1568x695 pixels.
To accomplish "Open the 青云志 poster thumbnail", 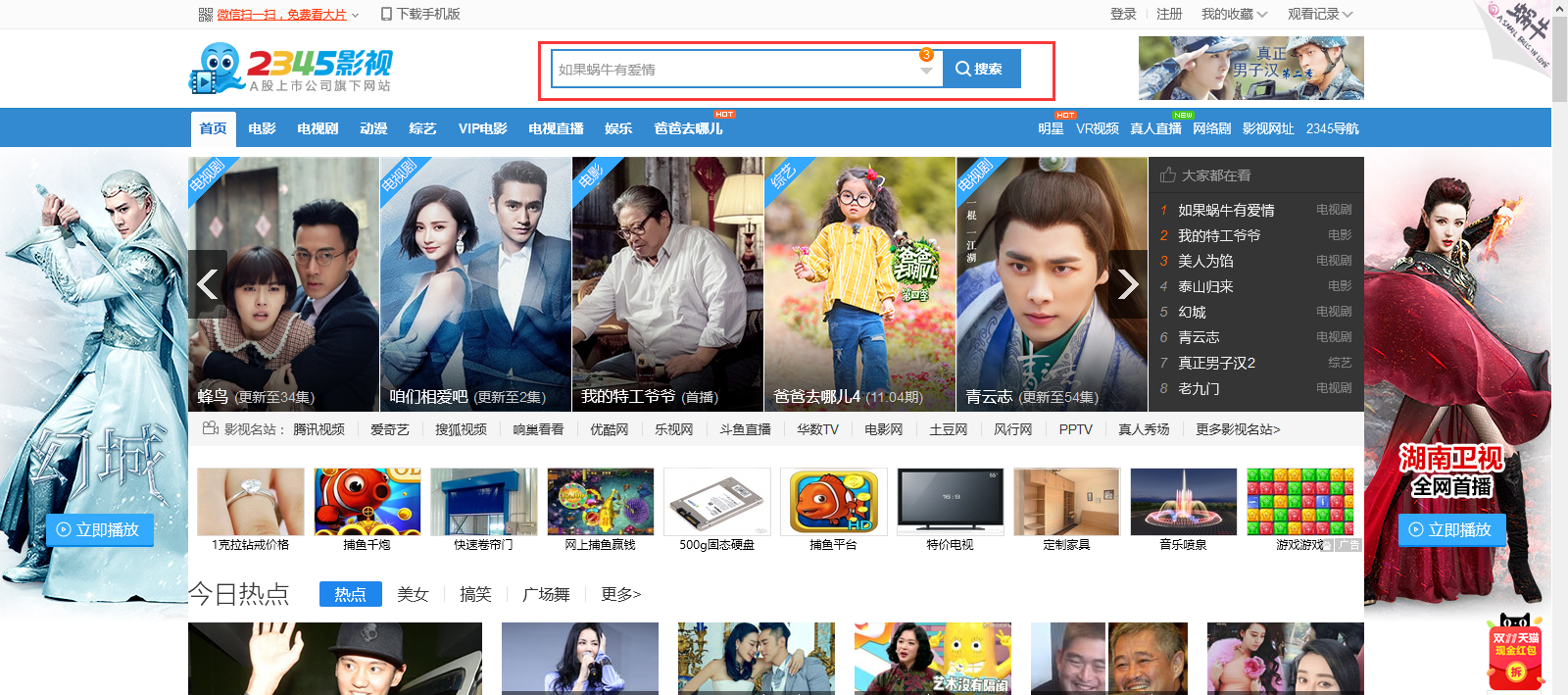I will (1052, 284).
